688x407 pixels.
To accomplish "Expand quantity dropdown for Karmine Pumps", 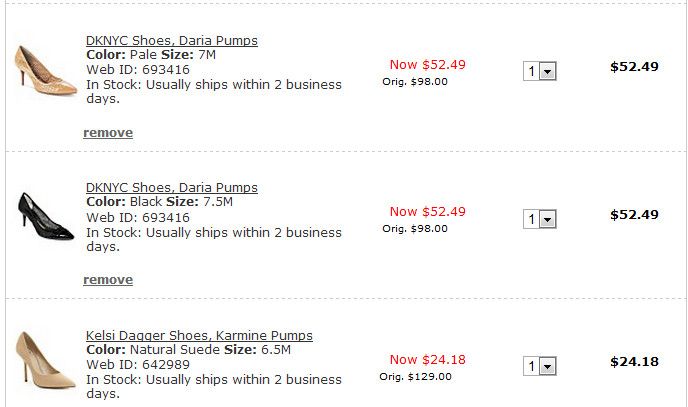I will point(540,366).
